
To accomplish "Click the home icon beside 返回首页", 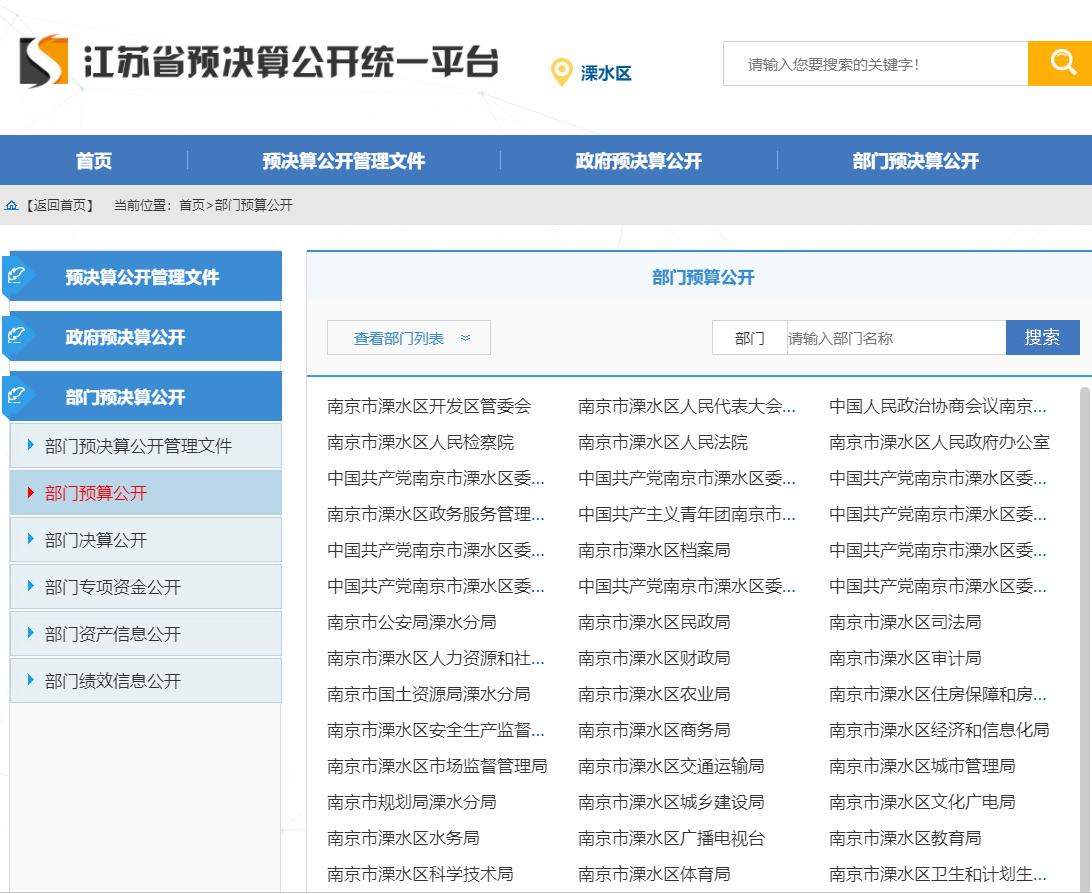I will [12, 205].
